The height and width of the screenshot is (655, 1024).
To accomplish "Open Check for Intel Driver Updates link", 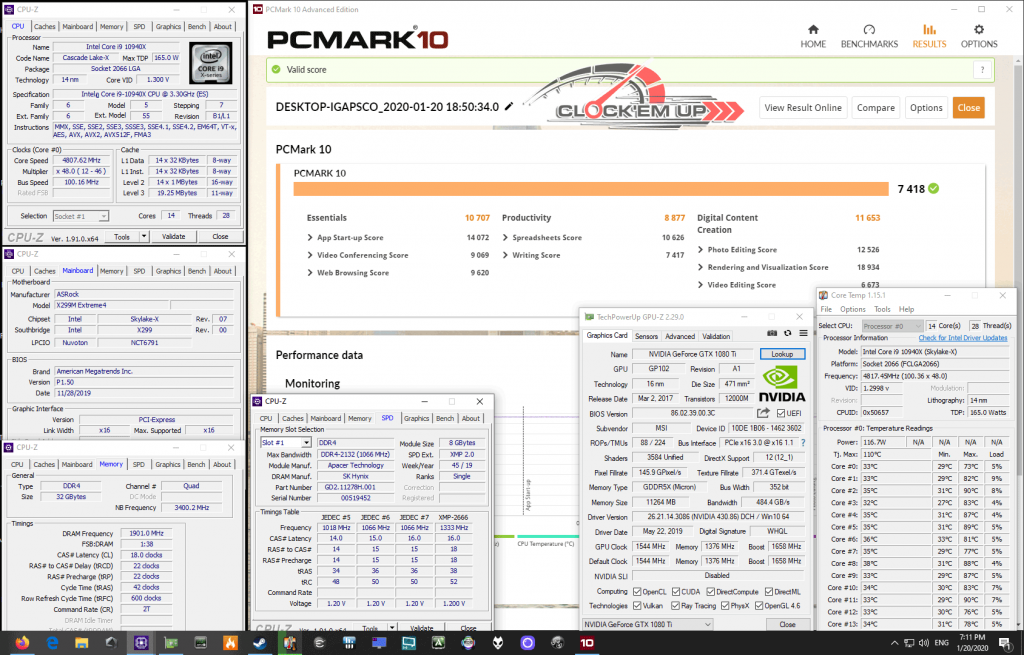I will click(x=963, y=338).
